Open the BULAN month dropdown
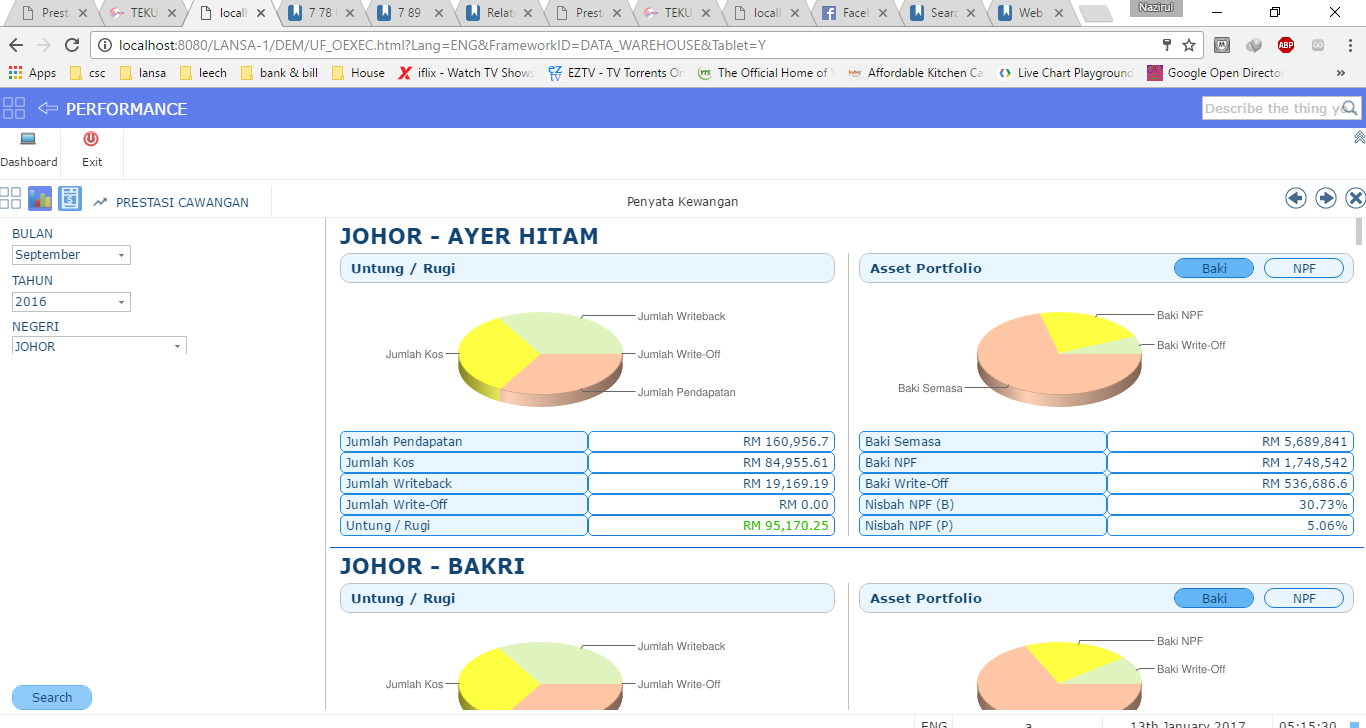Image resolution: width=1366 pixels, height=728 pixels. pyautogui.click(x=71, y=255)
